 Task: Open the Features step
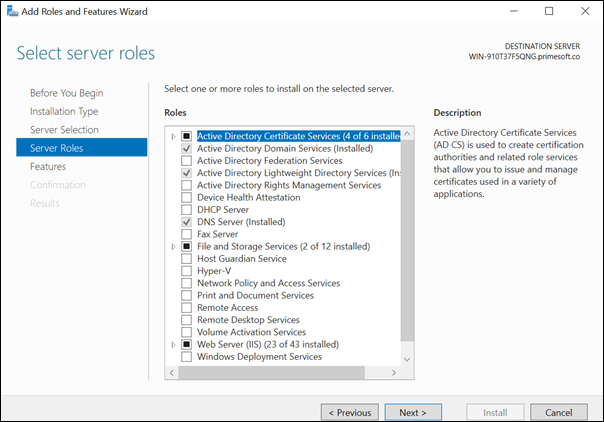pos(48,166)
